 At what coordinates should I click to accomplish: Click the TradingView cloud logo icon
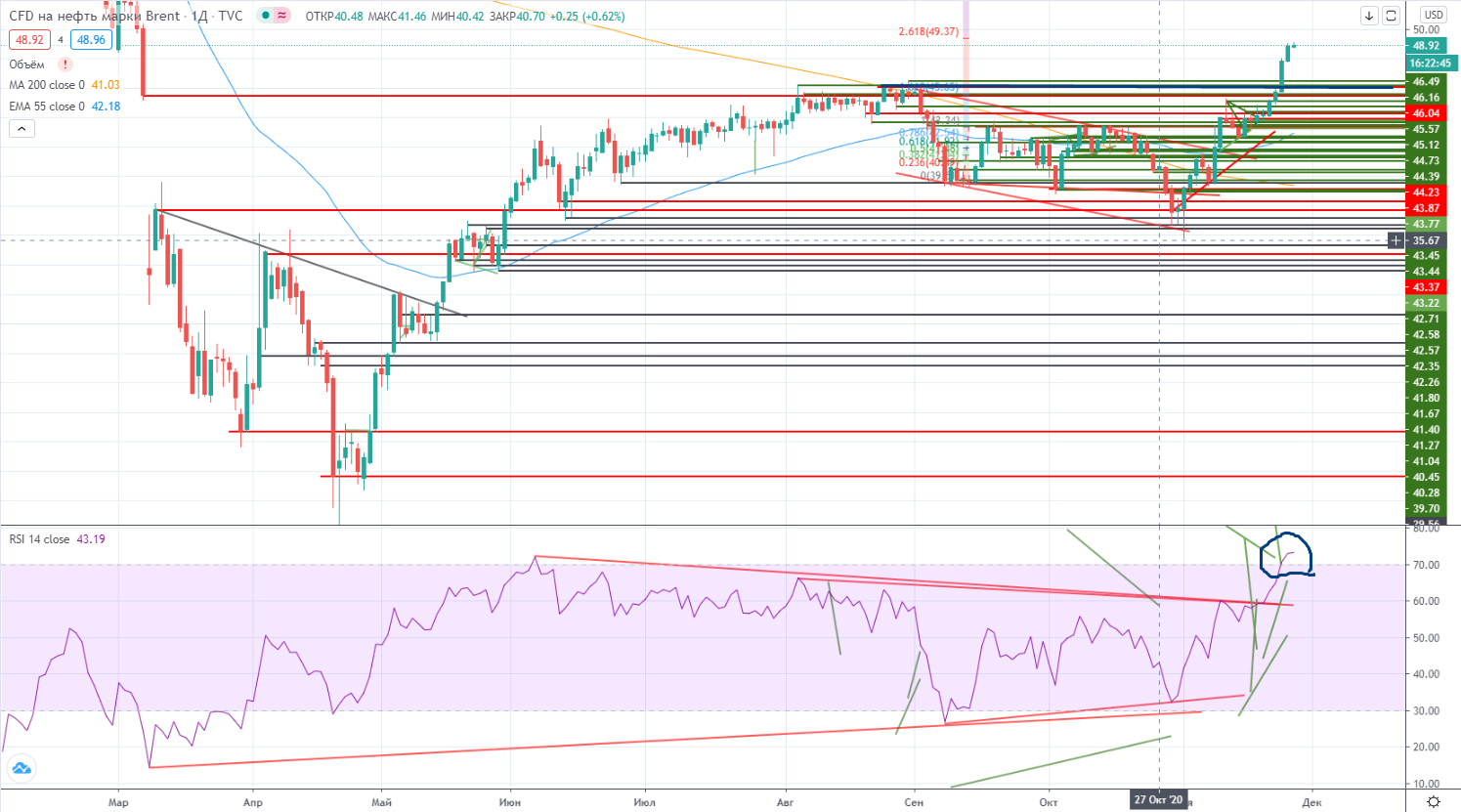tap(21, 769)
